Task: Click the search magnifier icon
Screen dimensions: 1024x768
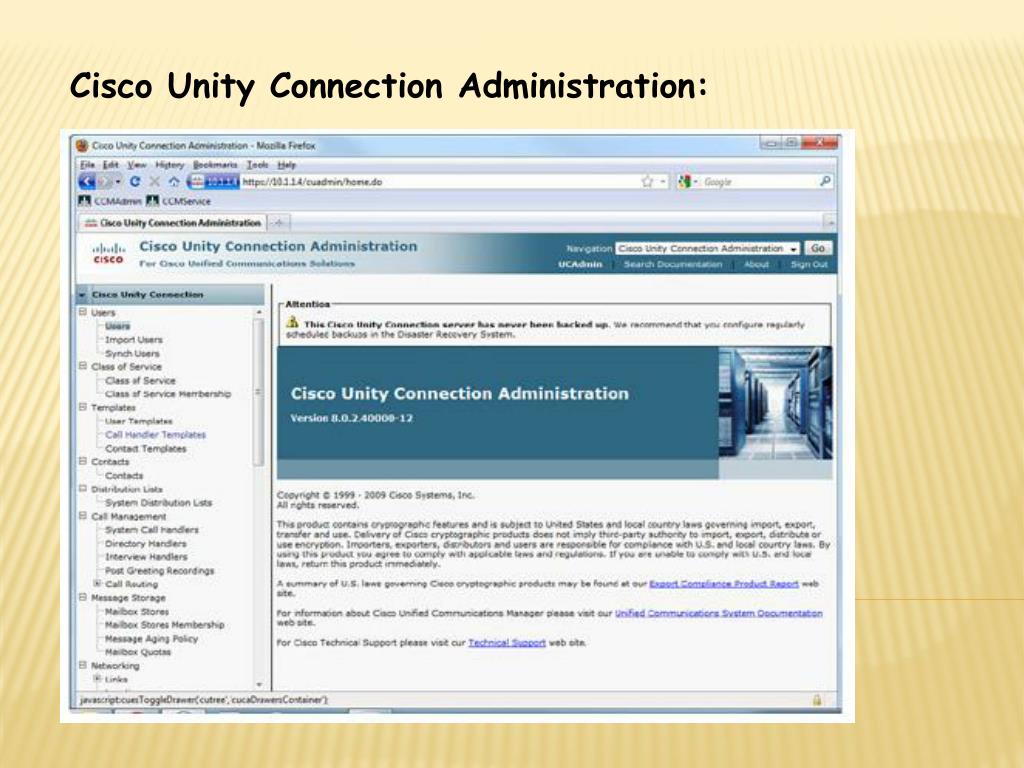Action: coord(825,181)
